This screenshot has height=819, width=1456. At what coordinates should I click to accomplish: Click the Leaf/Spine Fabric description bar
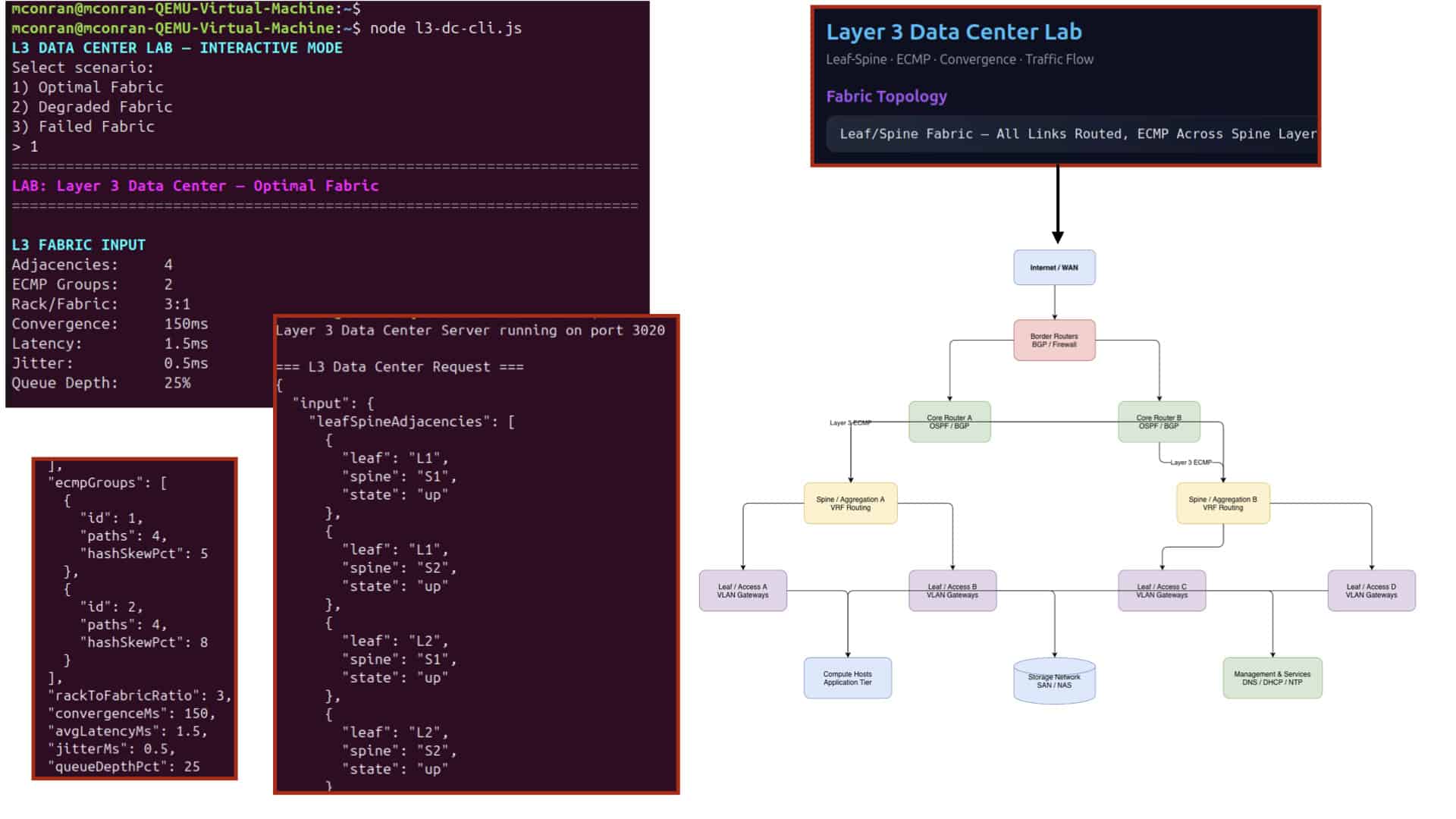(x=1072, y=134)
